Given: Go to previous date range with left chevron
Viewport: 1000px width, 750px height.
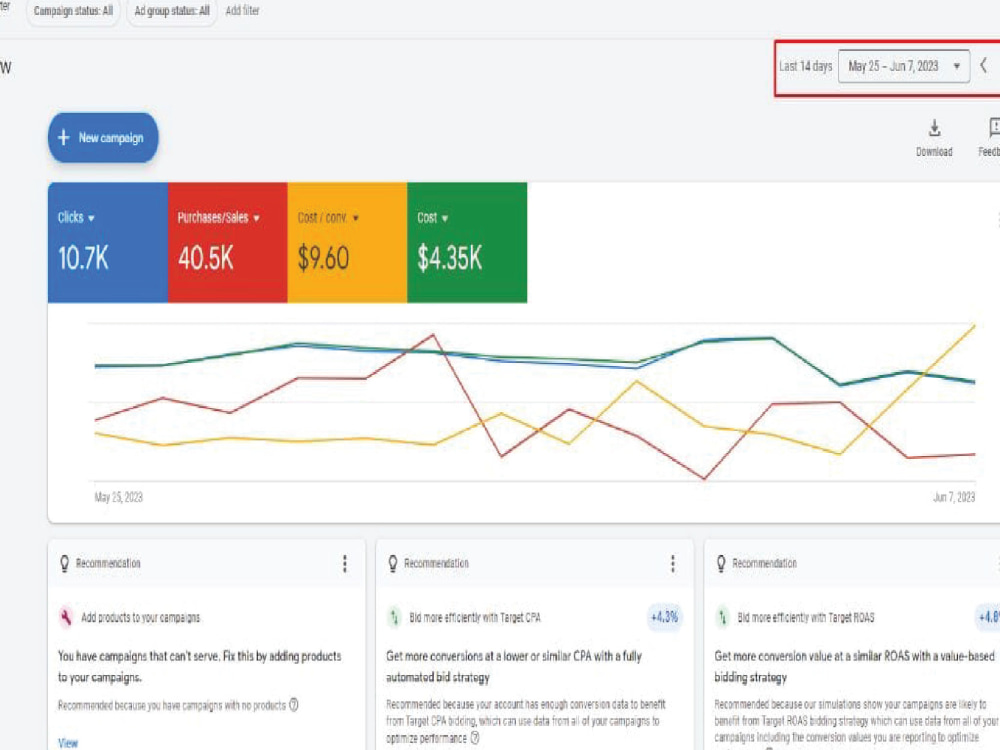Looking at the screenshot, I should pos(984,66).
